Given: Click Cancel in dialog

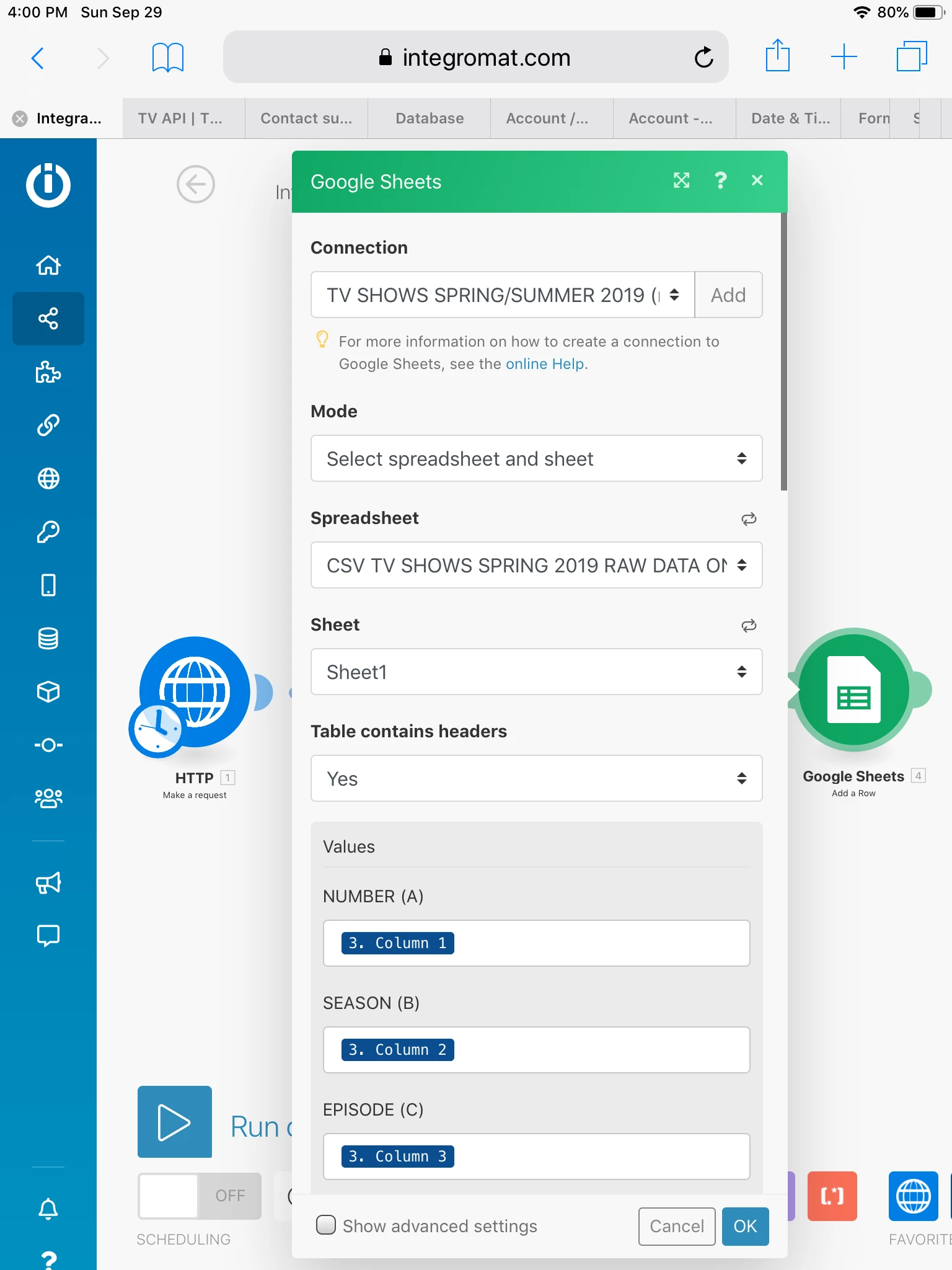Looking at the screenshot, I should point(677,1226).
